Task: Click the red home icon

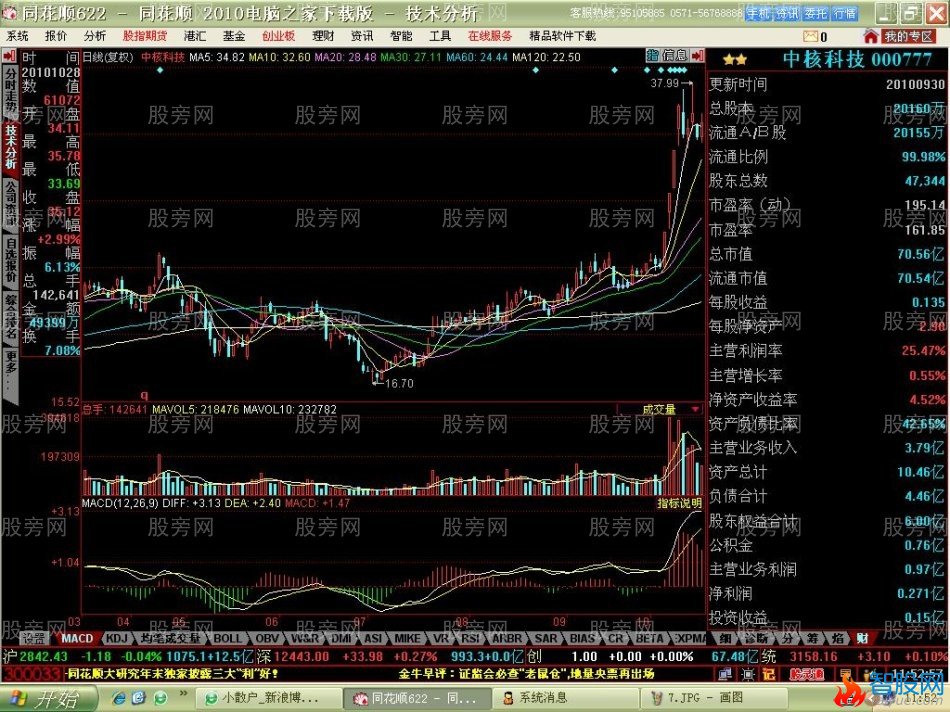Action: pyautogui.click(x=871, y=36)
